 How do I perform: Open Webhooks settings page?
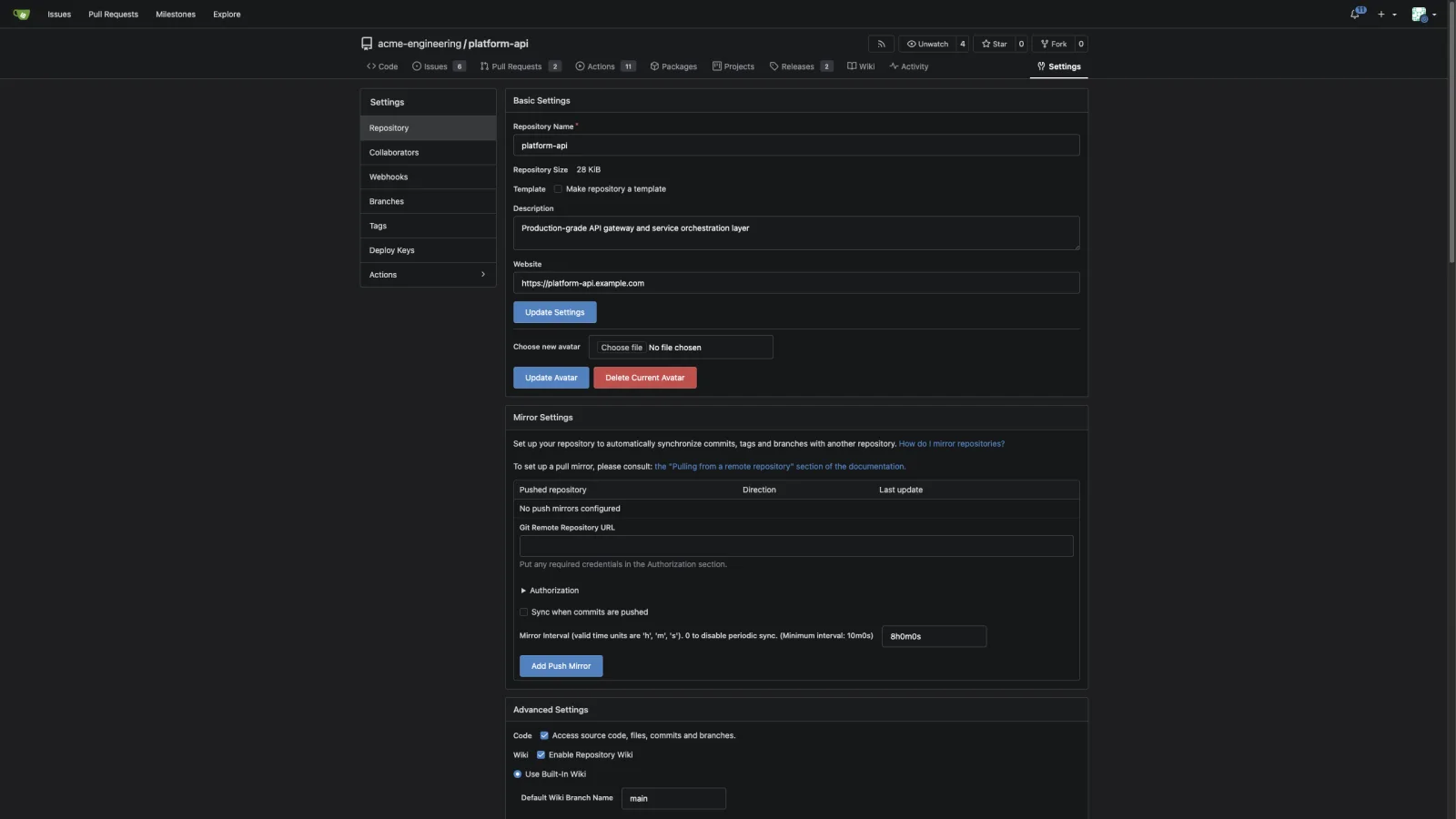coord(428,177)
